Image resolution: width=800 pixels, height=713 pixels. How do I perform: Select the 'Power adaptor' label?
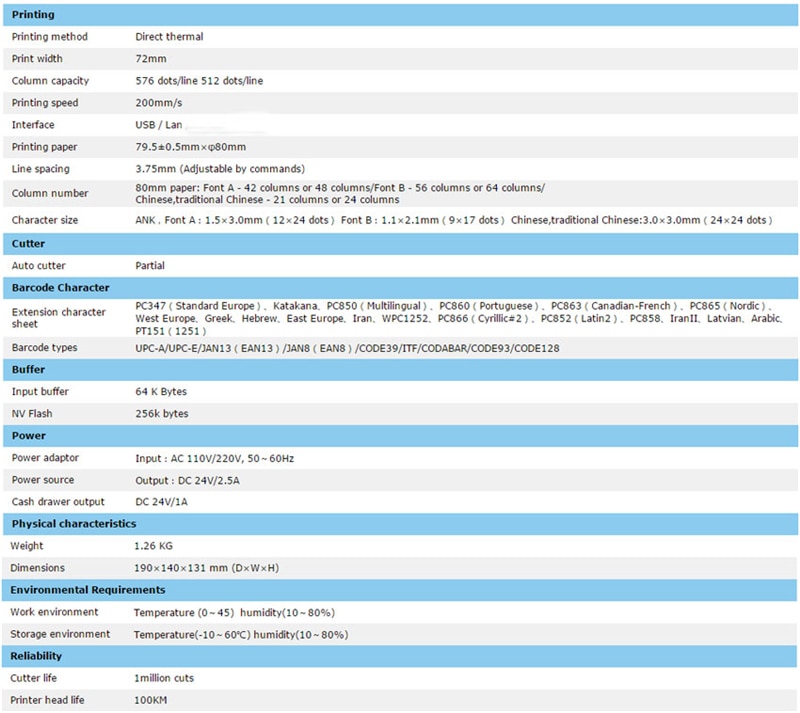45,458
